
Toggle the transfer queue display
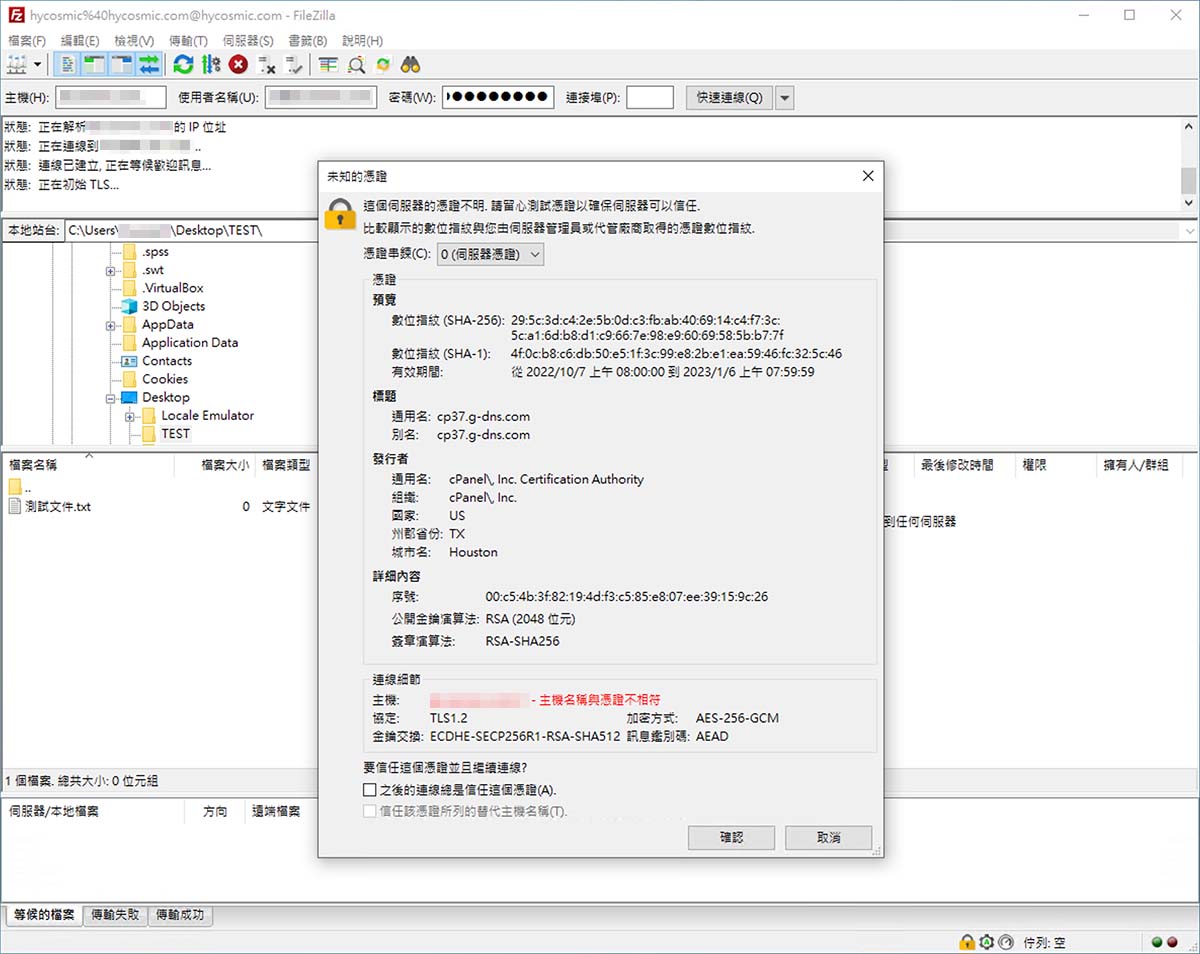pos(149,65)
